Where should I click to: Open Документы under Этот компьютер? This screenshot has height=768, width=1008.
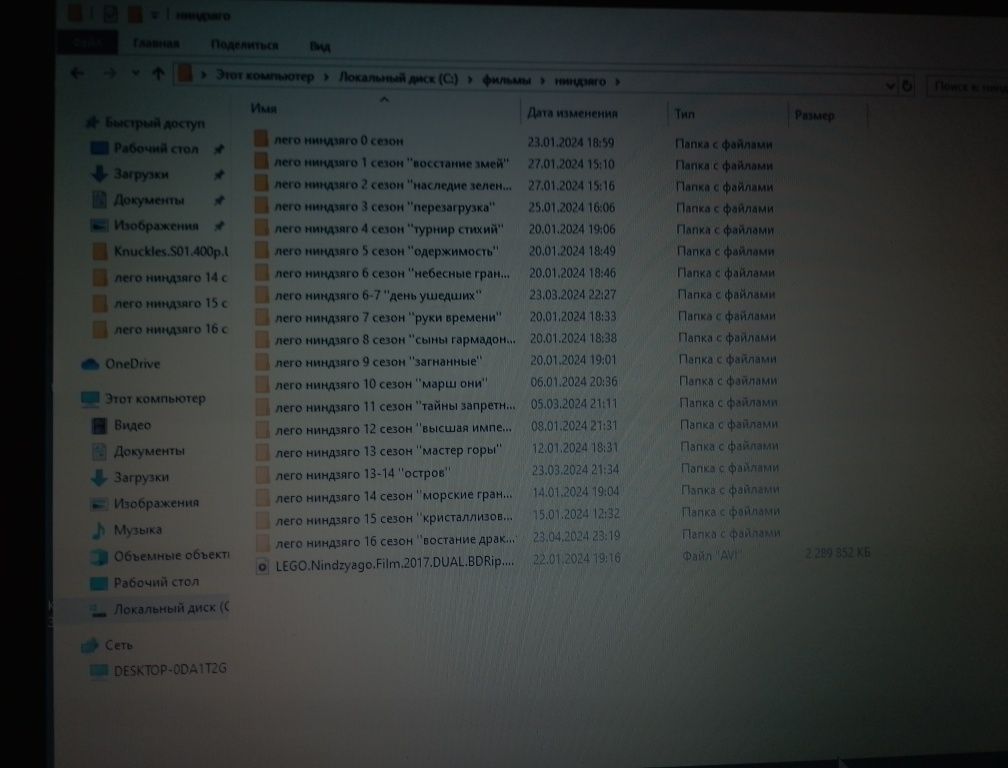(x=149, y=451)
